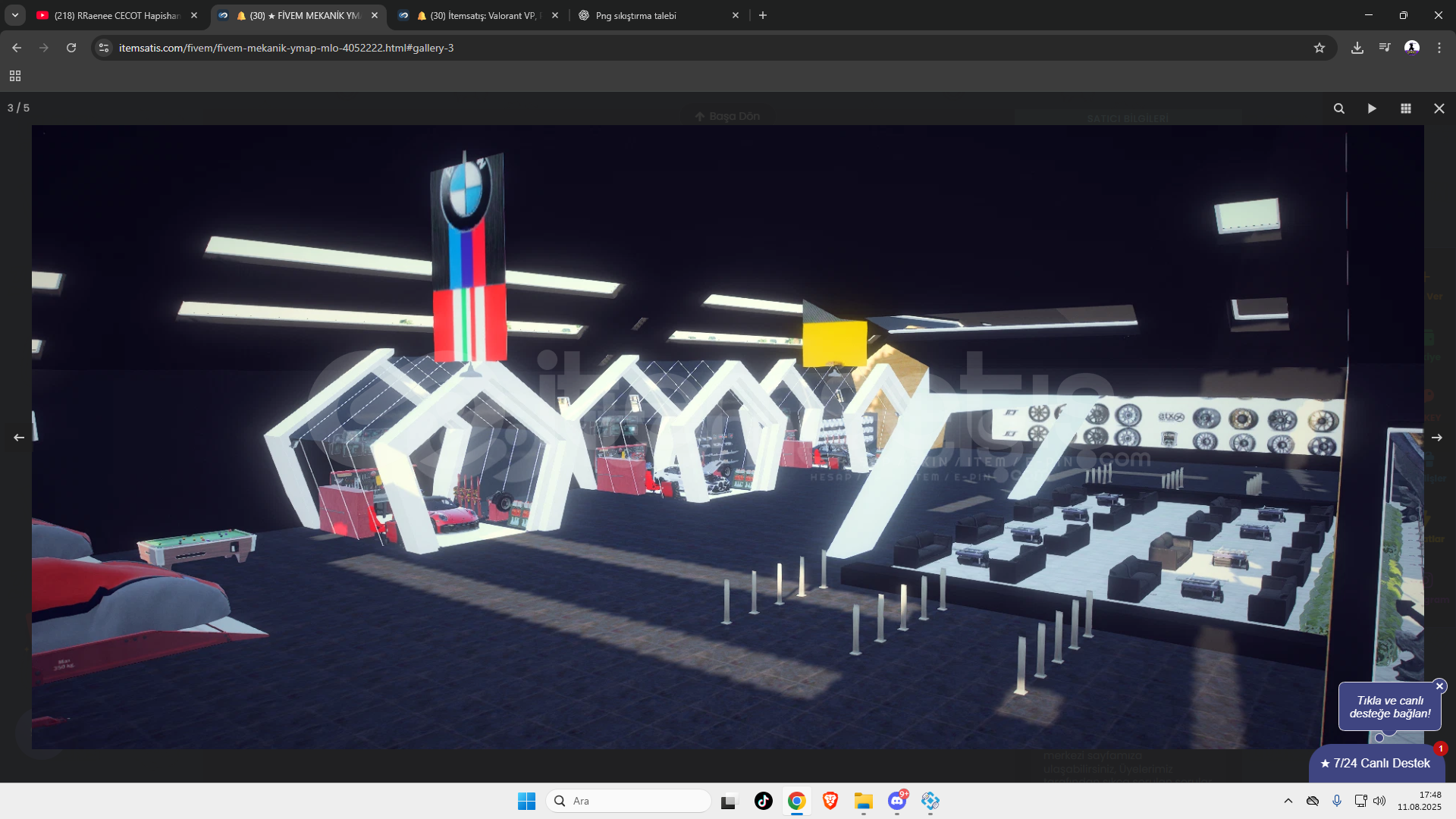Open the tab search dropdown

[x=15, y=15]
